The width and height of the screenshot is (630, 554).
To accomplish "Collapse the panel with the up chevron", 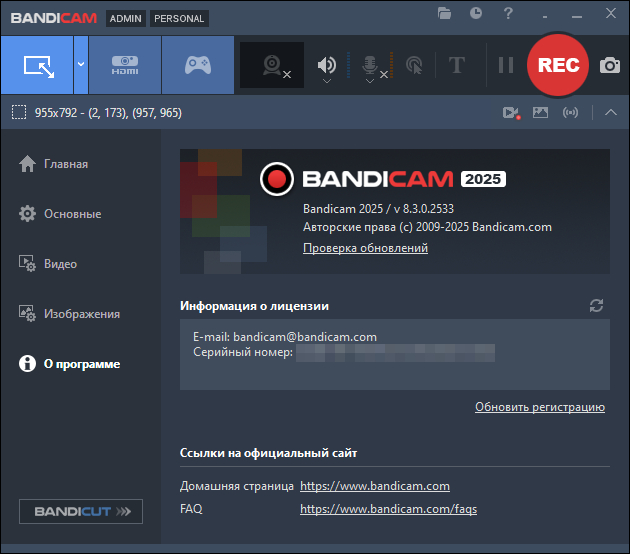I will coord(611,112).
